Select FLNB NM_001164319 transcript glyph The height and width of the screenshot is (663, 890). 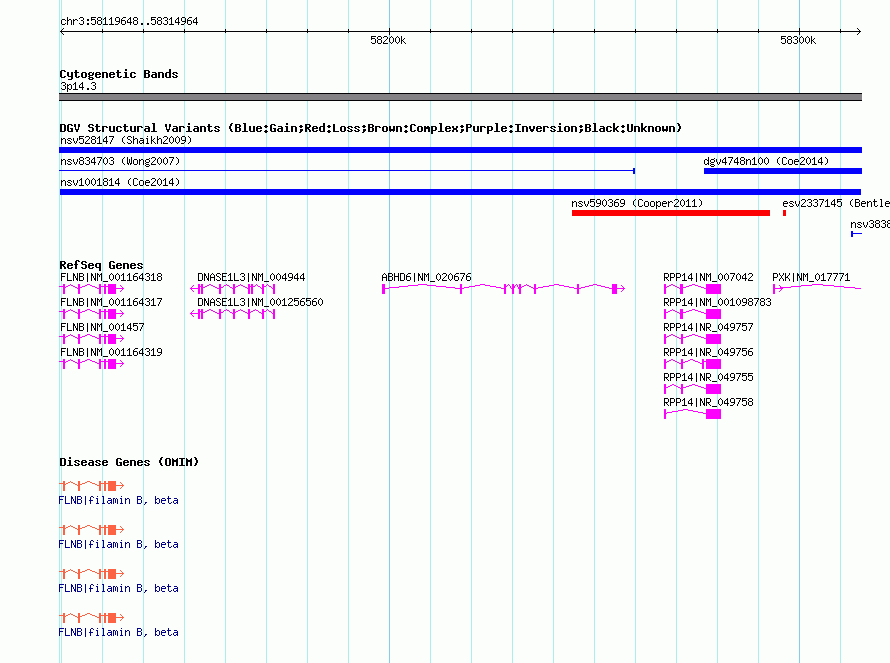coord(91,364)
